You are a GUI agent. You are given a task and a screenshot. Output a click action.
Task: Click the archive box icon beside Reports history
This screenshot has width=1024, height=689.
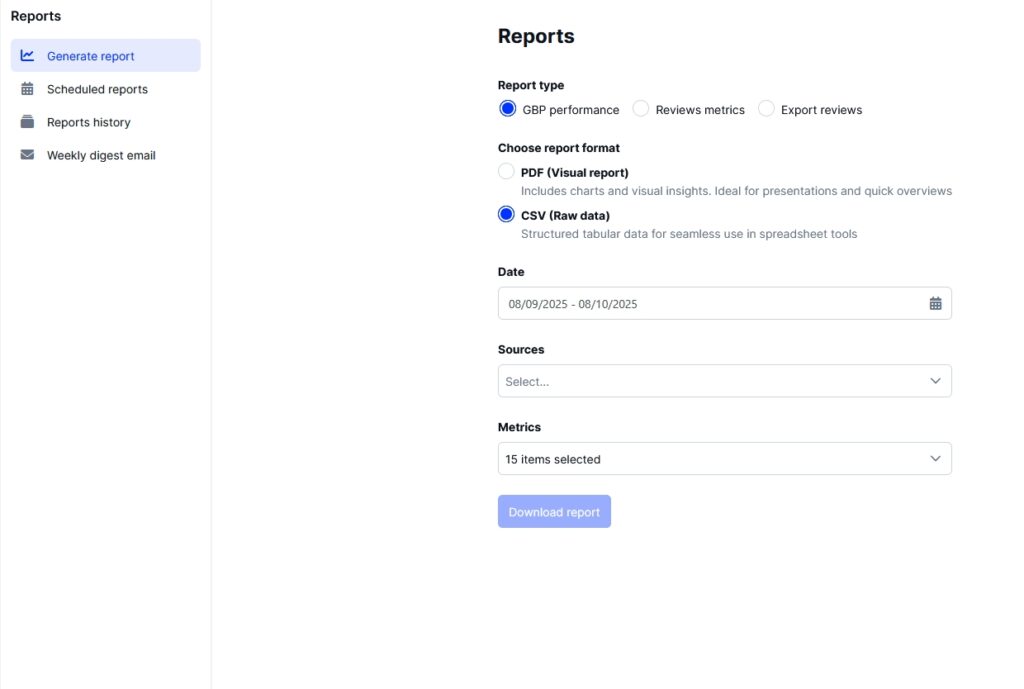tap(27, 122)
